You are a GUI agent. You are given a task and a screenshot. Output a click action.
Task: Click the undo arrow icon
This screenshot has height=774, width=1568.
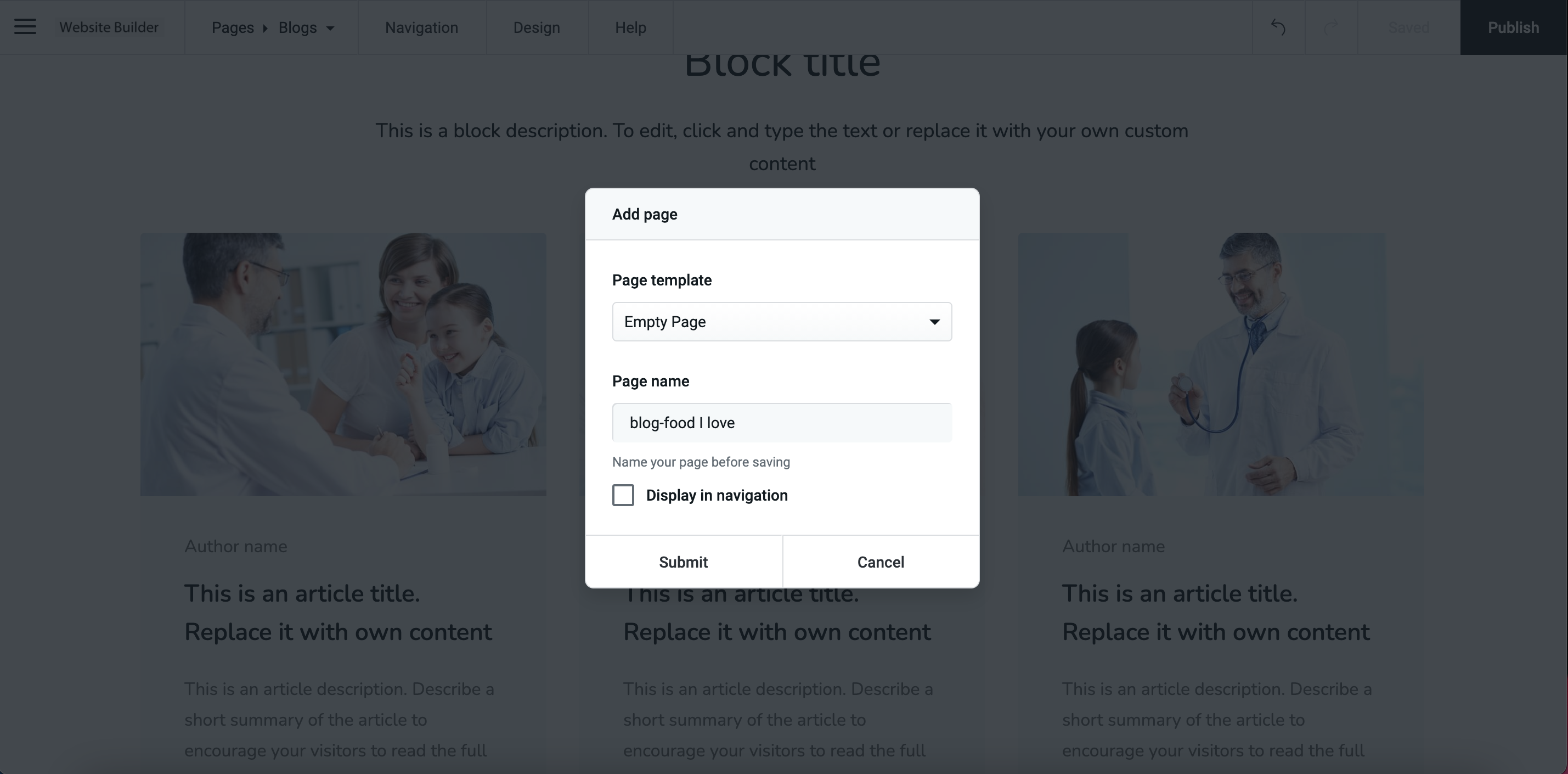1278,27
